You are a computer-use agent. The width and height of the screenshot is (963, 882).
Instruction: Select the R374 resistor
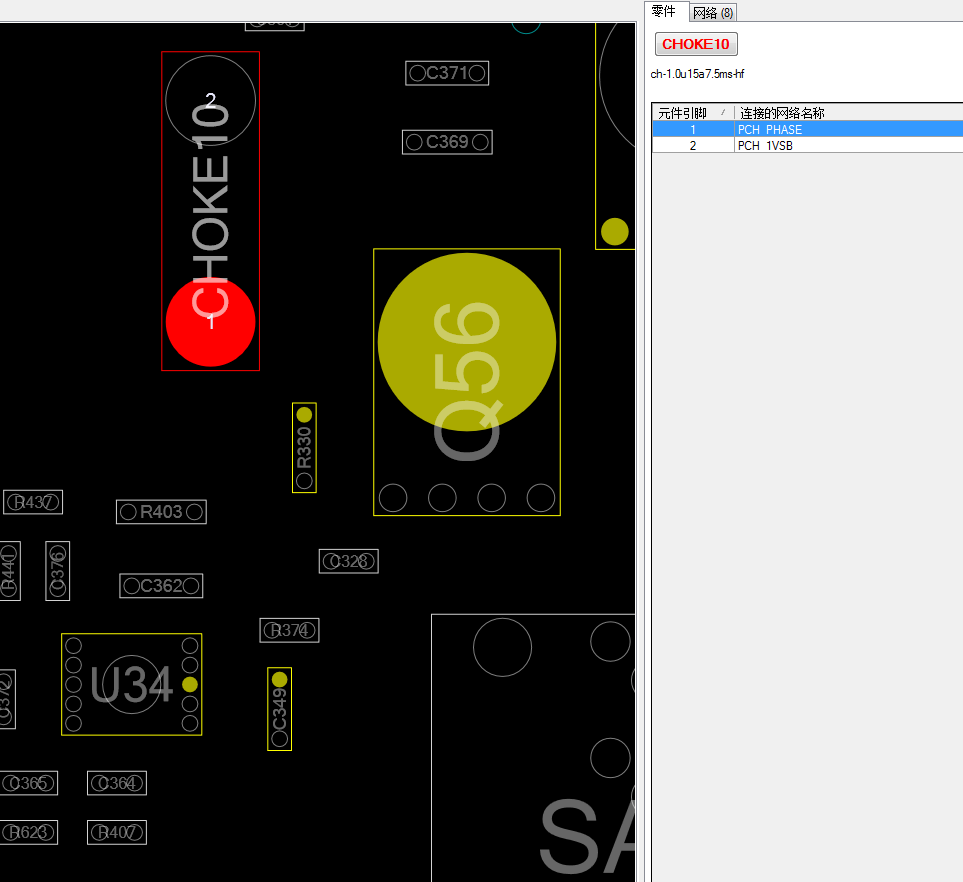289,630
